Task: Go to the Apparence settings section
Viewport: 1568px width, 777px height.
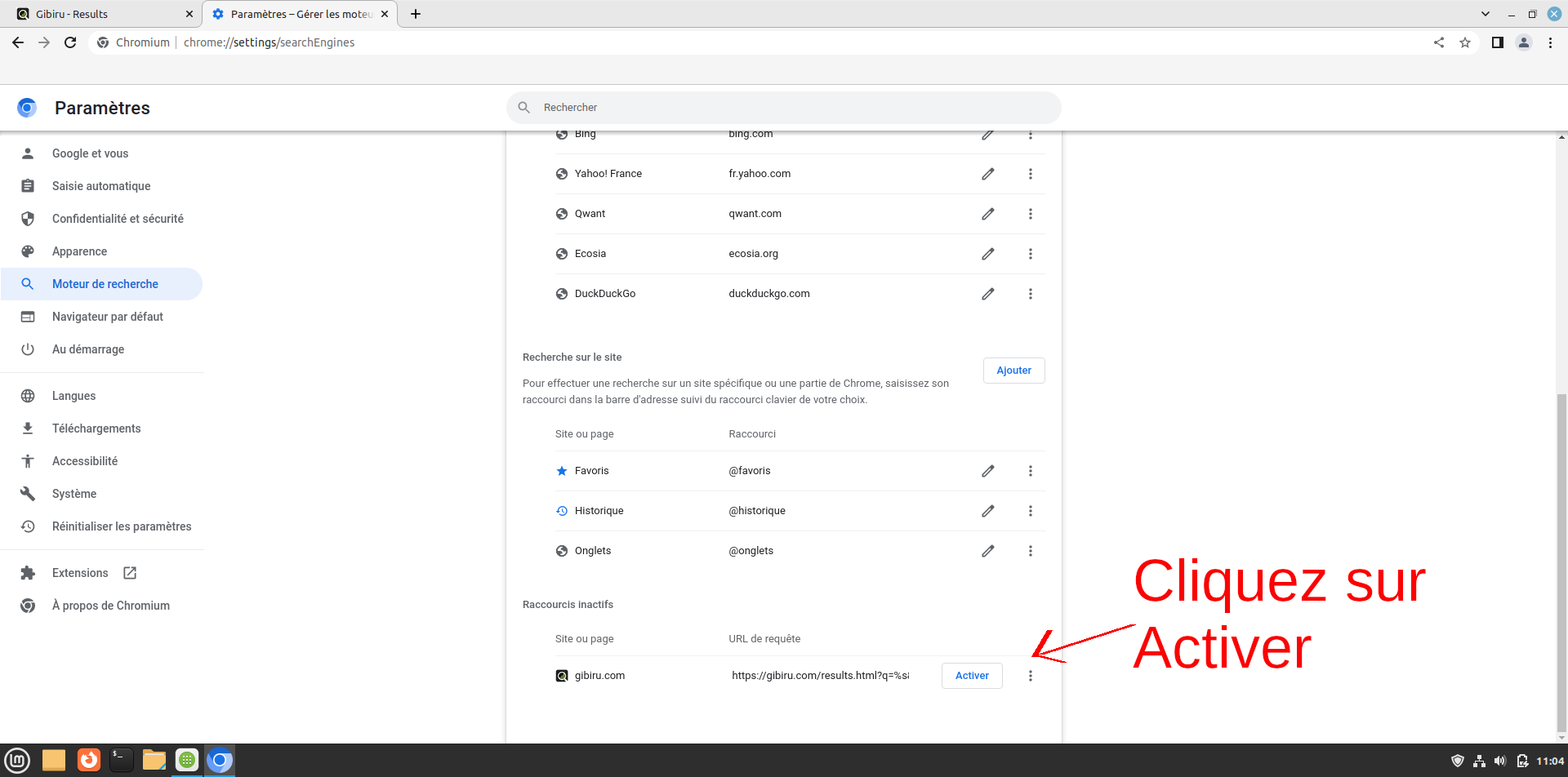Action: (x=79, y=251)
